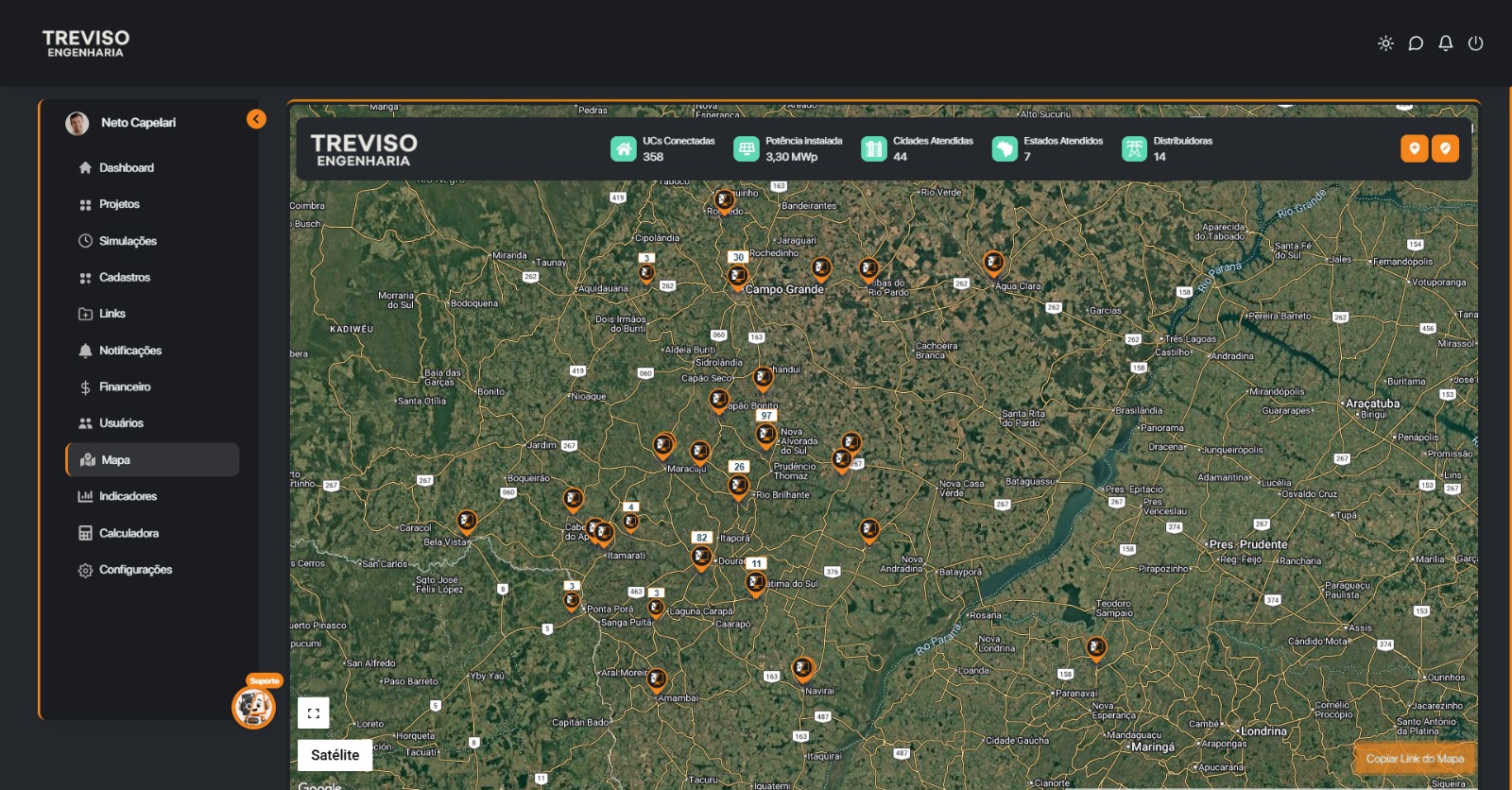Click map marker near Água Clara

pyautogui.click(x=993, y=263)
